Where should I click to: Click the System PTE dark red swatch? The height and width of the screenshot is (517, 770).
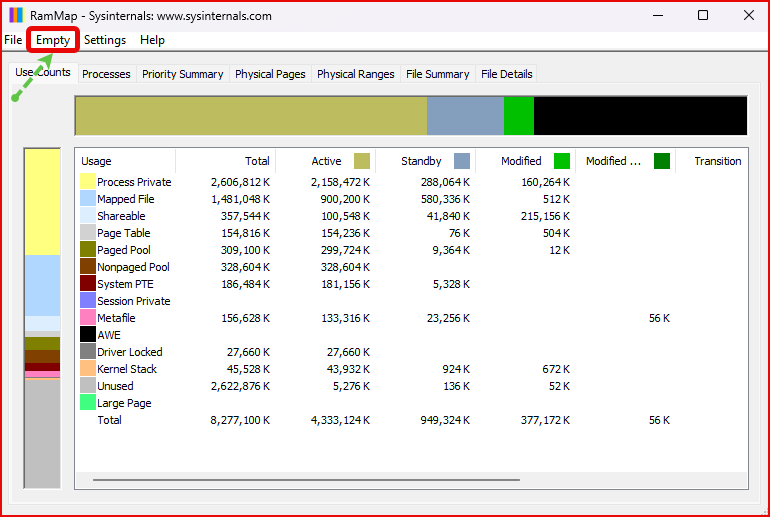tap(88, 284)
